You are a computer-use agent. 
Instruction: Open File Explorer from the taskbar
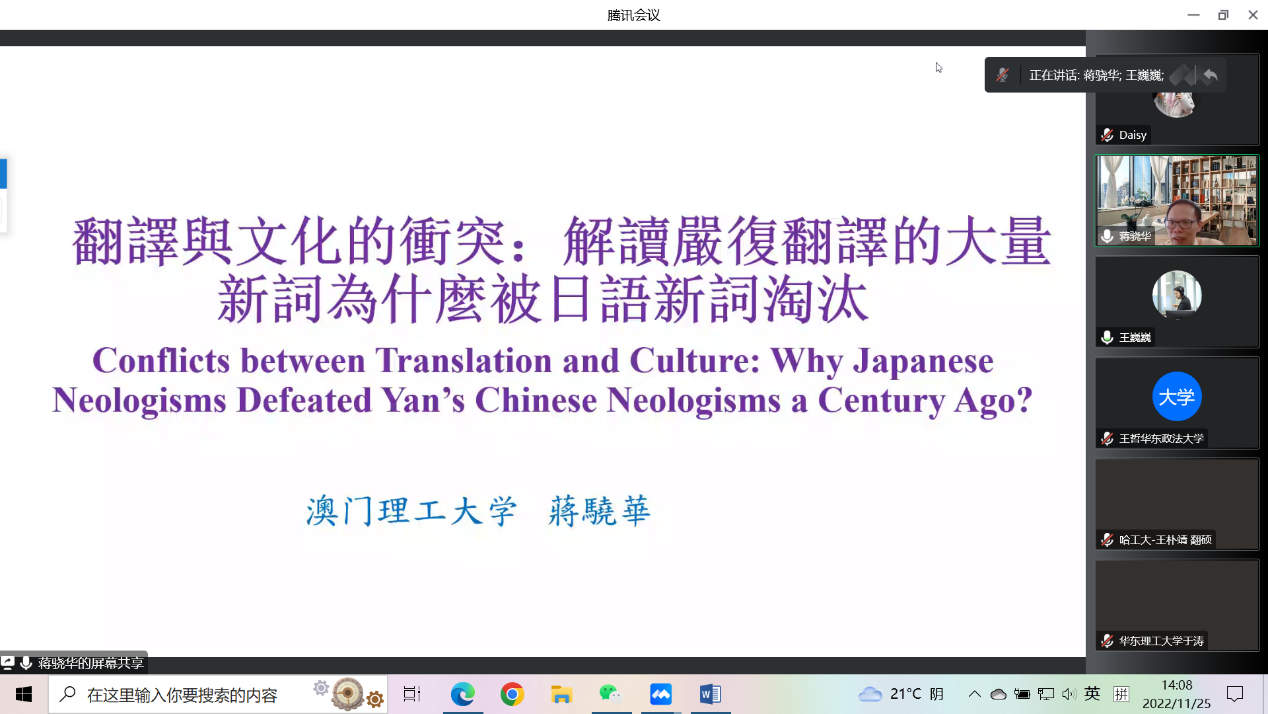click(x=561, y=694)
